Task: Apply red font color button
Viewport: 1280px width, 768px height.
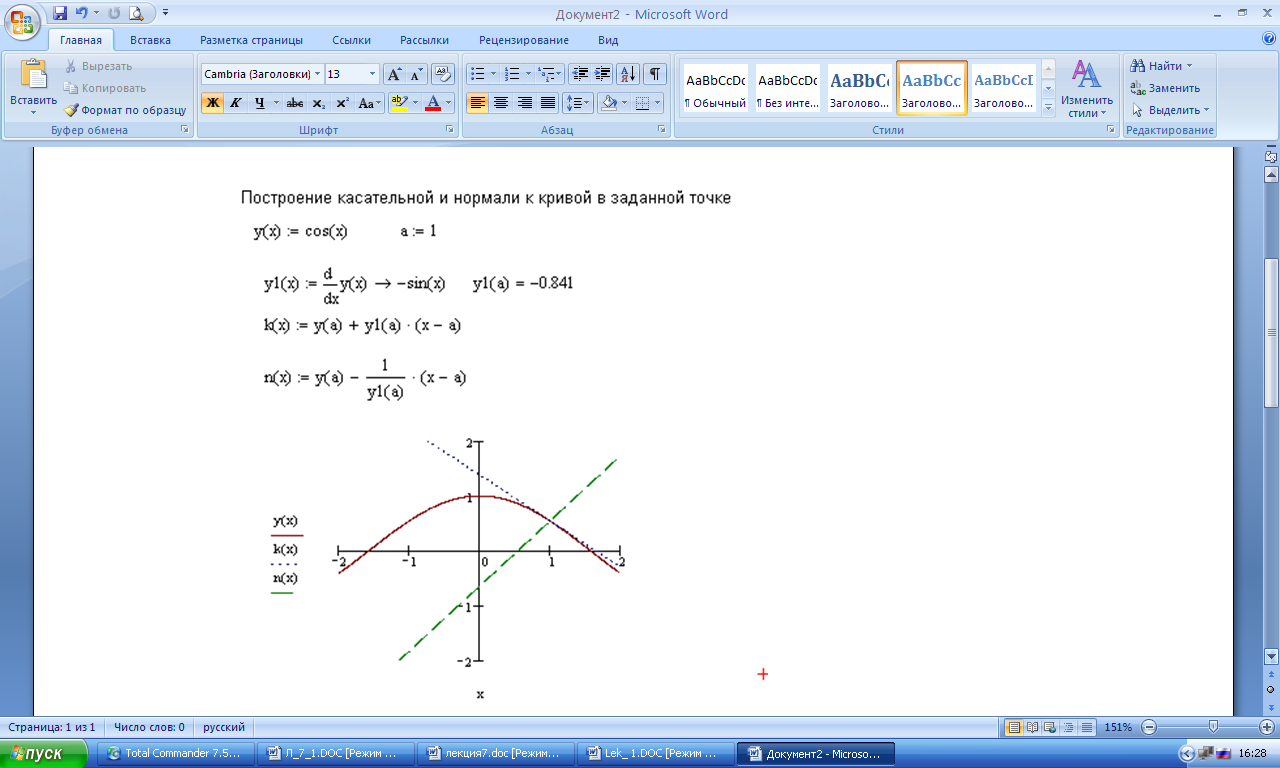Action: point(433,103)
